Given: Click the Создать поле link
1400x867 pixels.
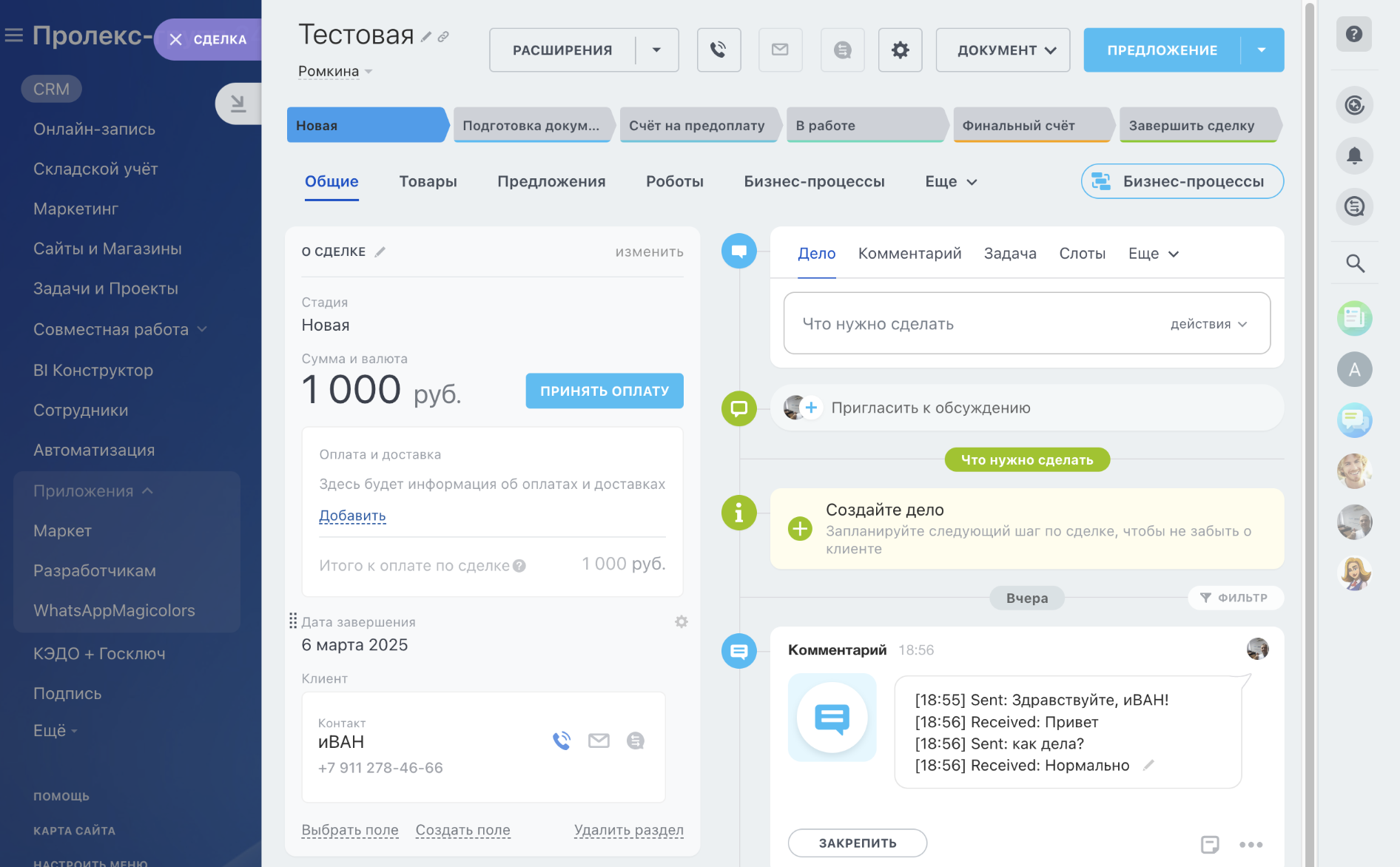Looking at the screenshot, I should 462,830.
